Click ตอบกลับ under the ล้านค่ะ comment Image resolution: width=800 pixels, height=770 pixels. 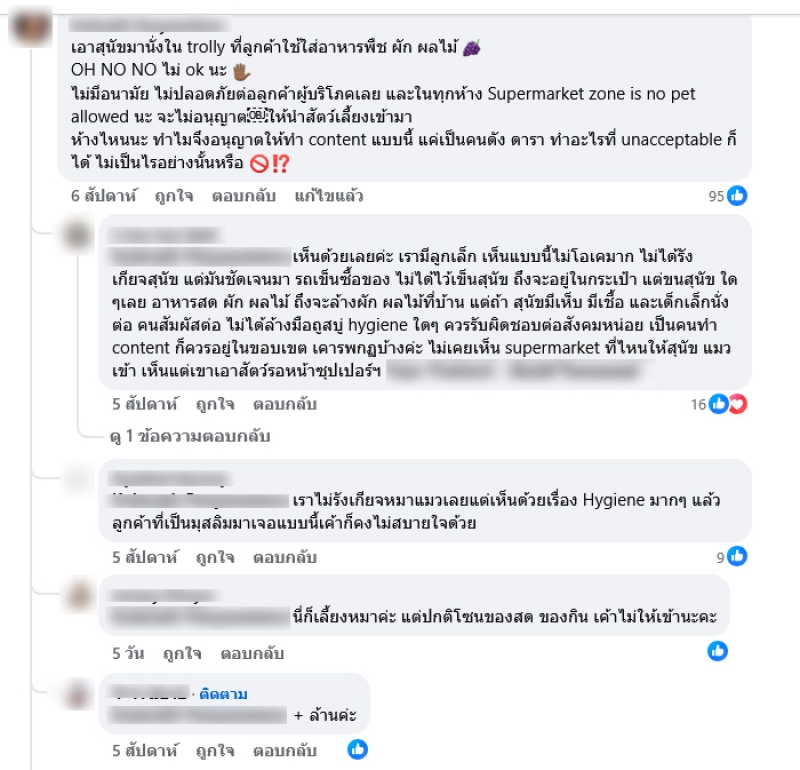click(285, 751)
